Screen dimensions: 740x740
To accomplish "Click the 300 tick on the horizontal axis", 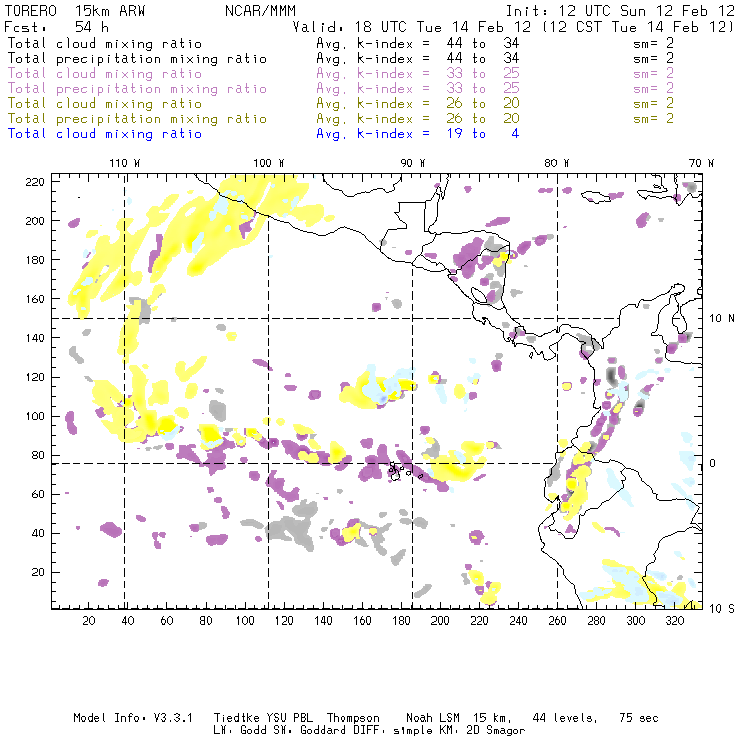I will 636,621.
